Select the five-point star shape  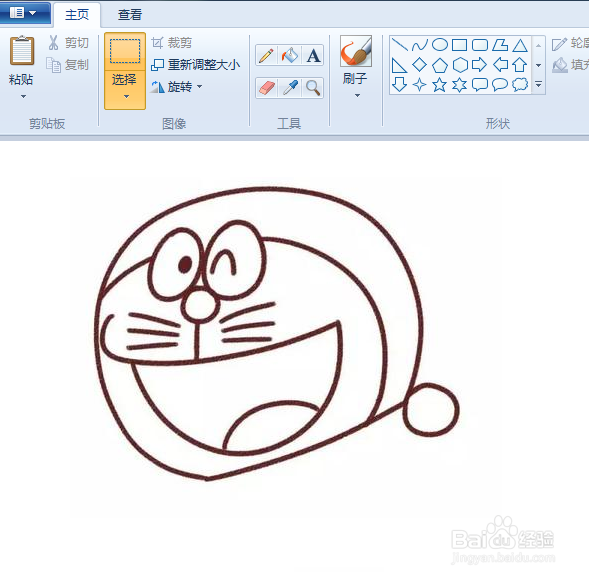coord(439,85)
